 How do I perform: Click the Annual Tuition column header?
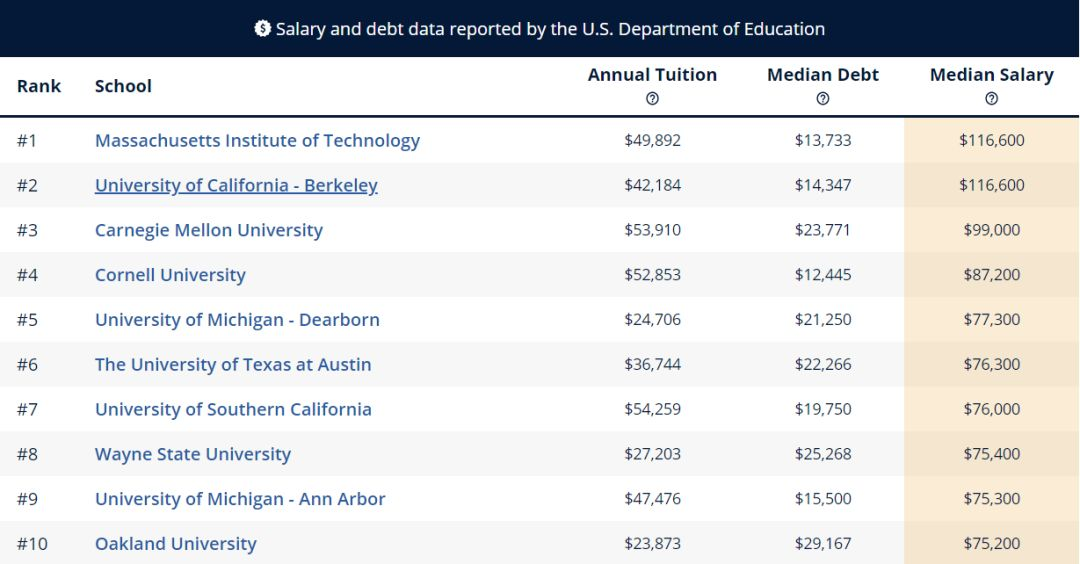coord(652,75)
